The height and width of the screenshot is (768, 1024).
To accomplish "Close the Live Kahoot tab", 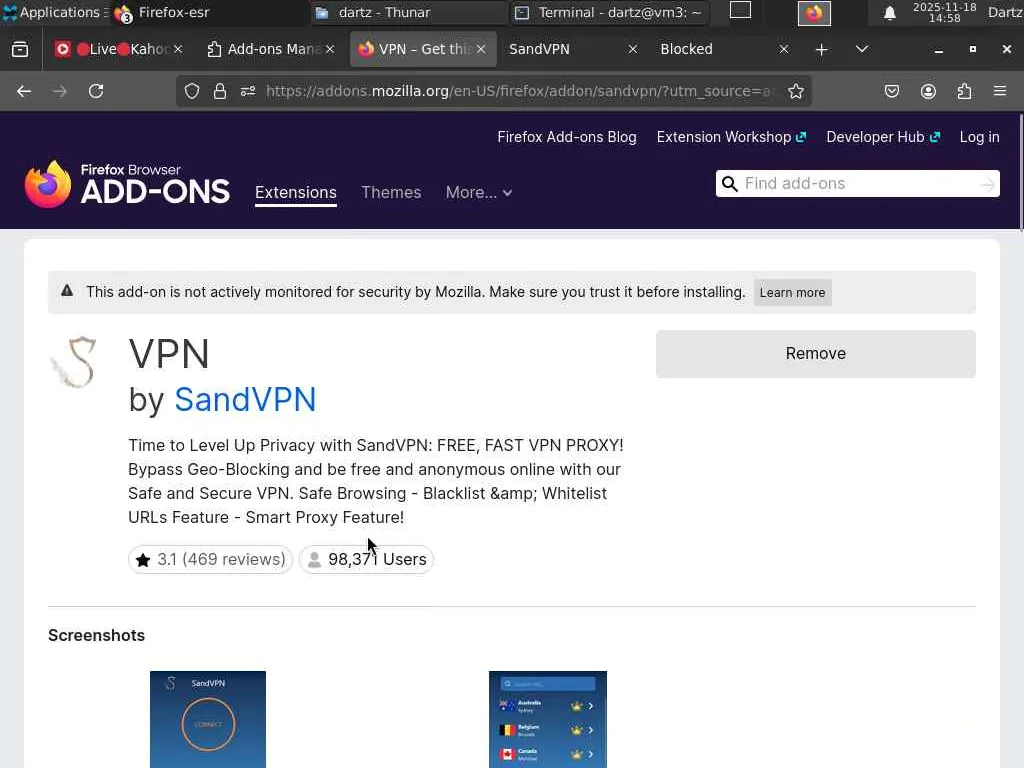I will [178, 50].
